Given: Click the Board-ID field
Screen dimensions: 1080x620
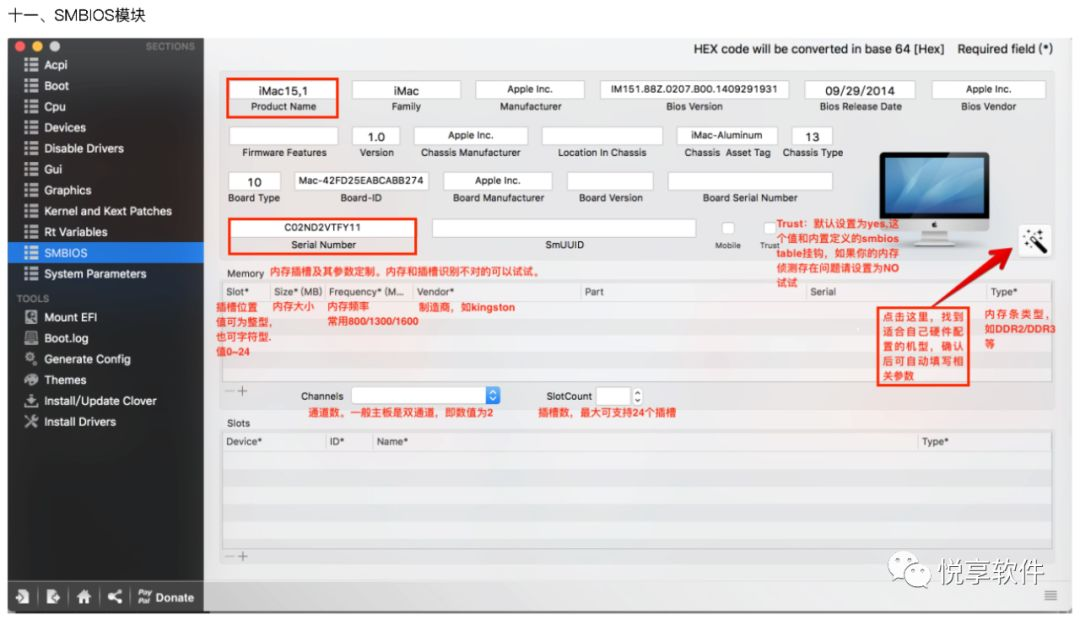Looking at the screenshot, I should 361,180.
